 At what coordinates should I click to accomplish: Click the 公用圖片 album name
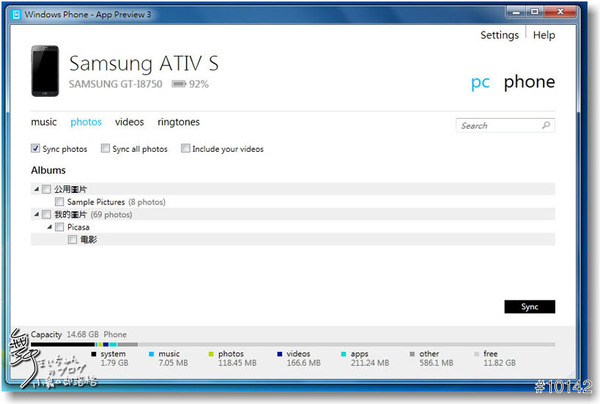pyautogui.click(x=70, y=189)
